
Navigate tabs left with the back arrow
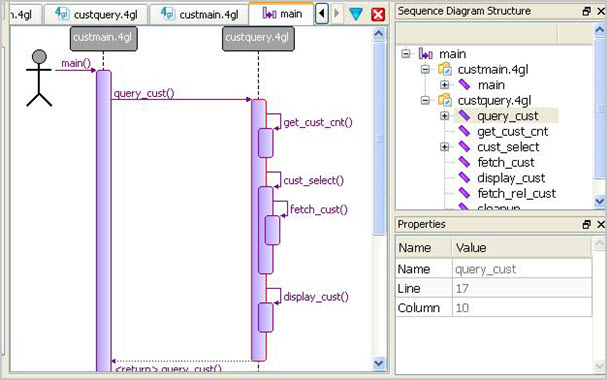click(x=321, y=14)
